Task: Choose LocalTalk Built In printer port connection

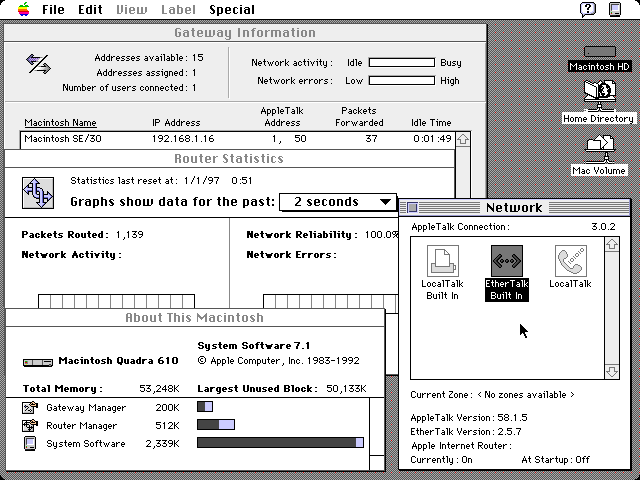Action: point(442,261)
